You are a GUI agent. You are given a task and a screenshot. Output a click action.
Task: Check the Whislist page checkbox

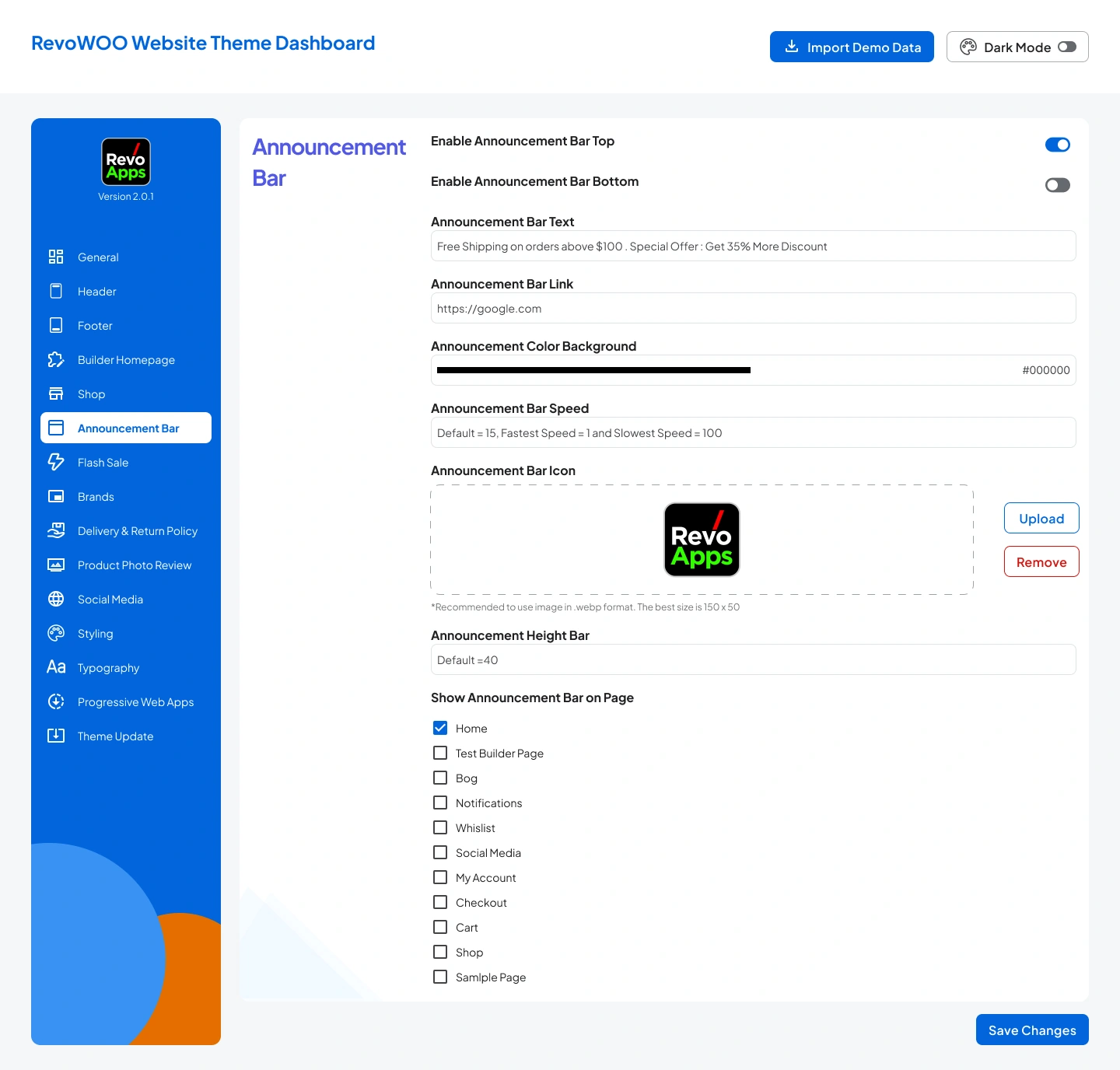tap(440, 827)
